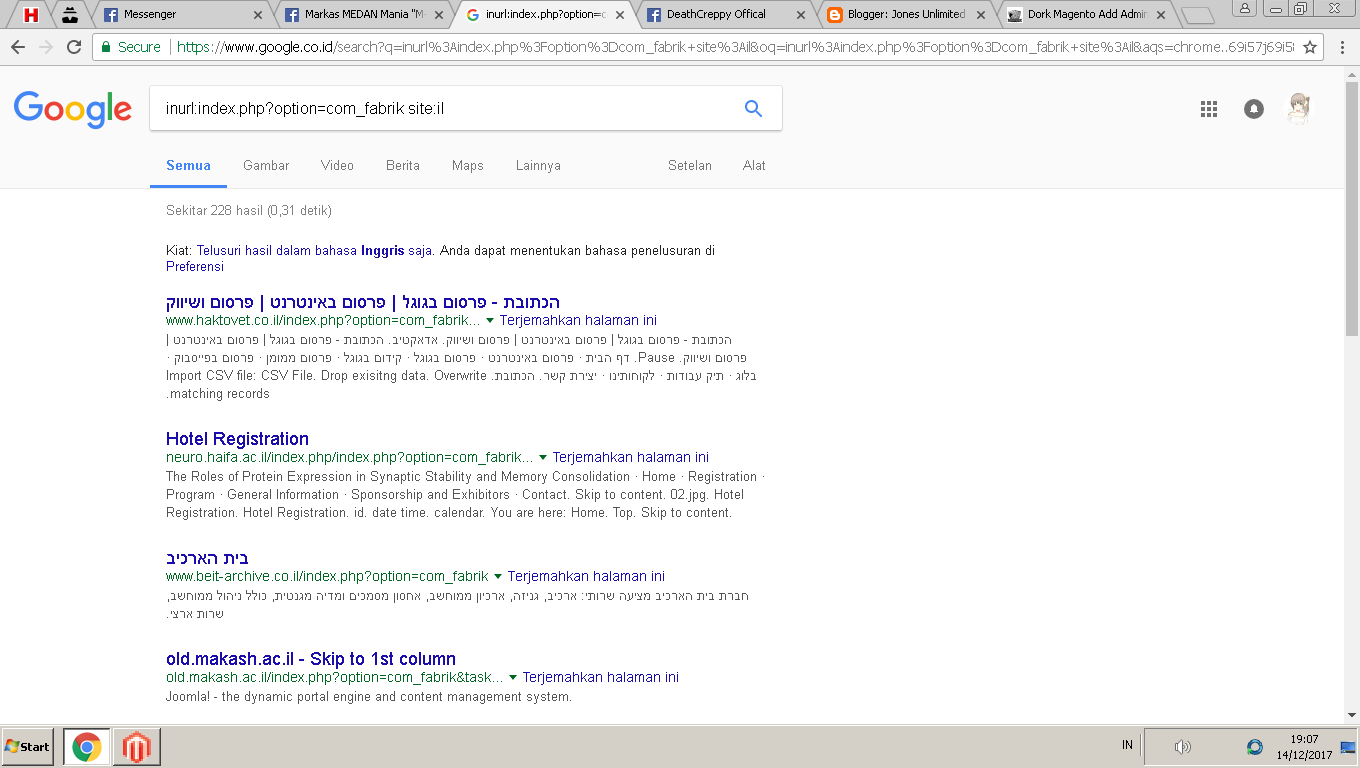
Task: Select the Video search tab
Action: pyautogui.click(x=337, y=166)
